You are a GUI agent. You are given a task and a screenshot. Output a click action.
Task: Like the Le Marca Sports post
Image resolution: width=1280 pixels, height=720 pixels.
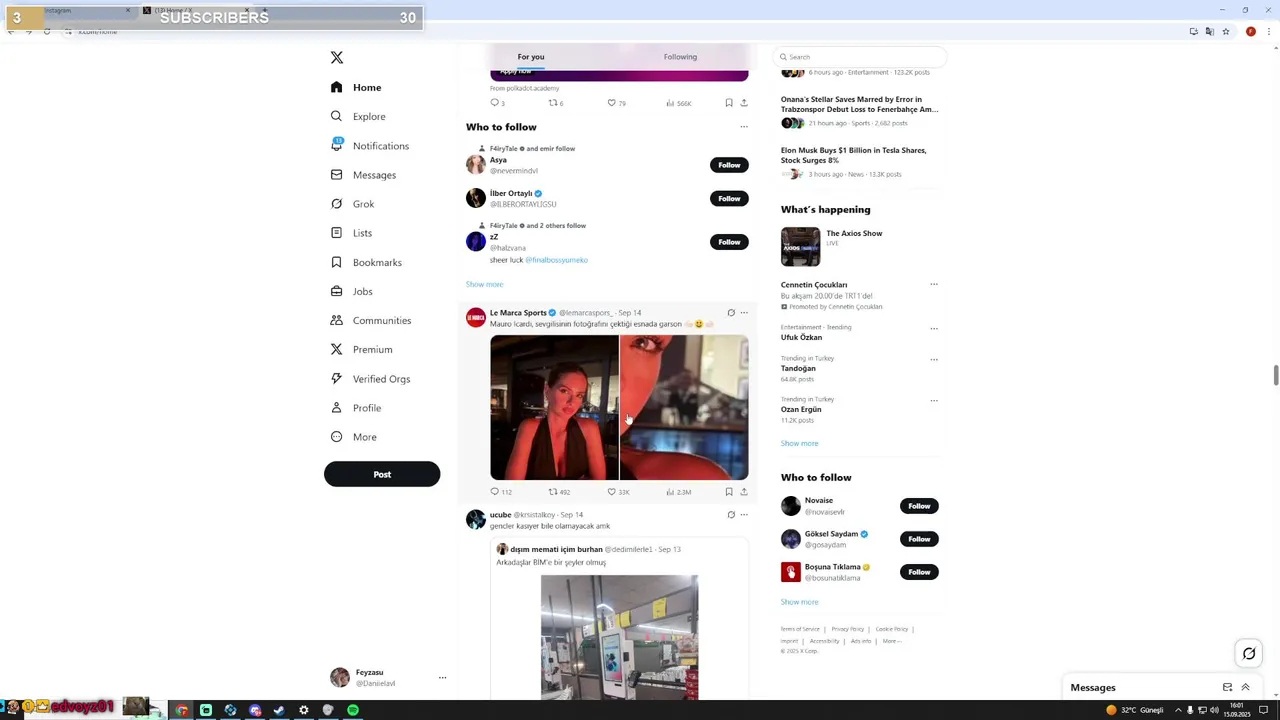click(619, 492)
